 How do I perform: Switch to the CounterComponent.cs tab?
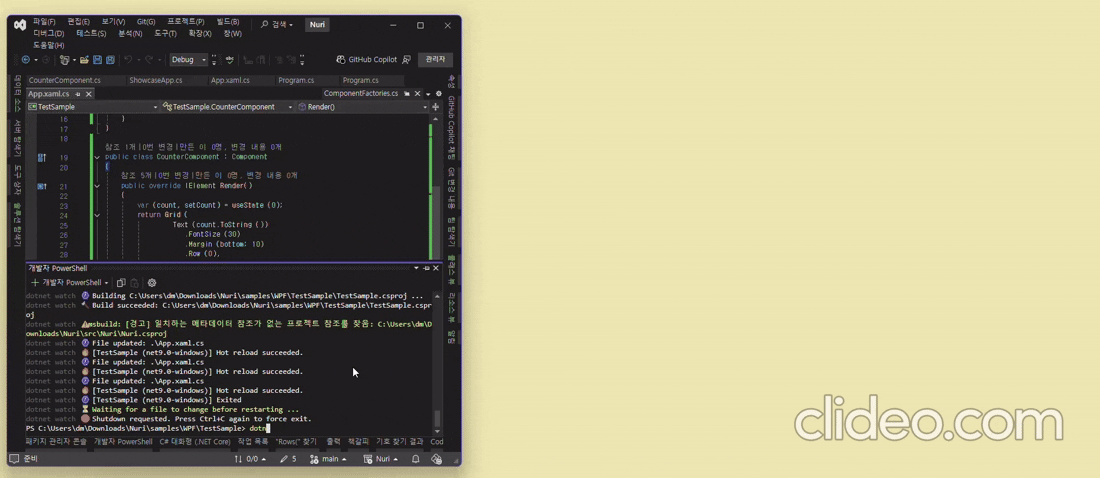pos(65,80)
